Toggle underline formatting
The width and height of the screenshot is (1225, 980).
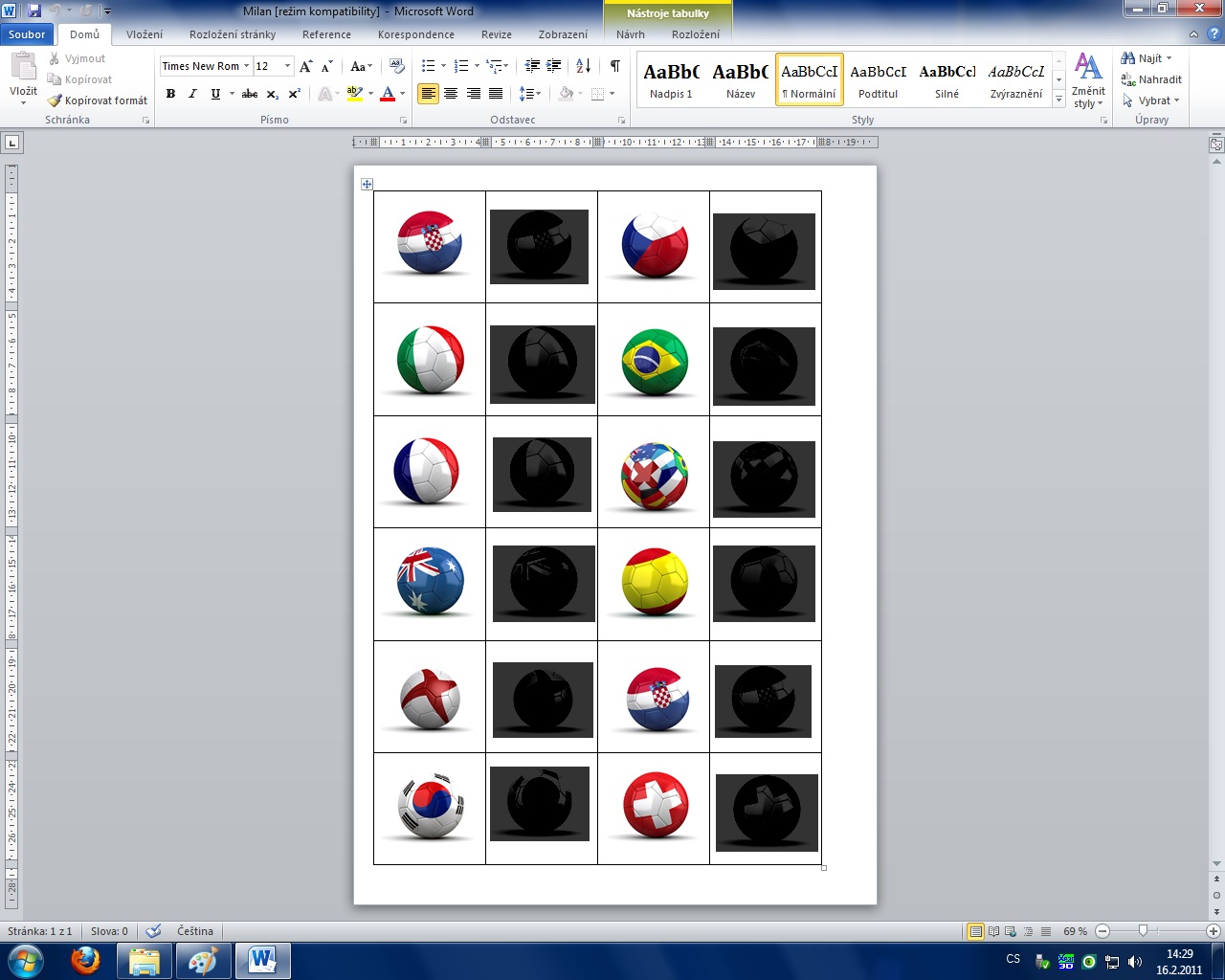tap(215, 94)
